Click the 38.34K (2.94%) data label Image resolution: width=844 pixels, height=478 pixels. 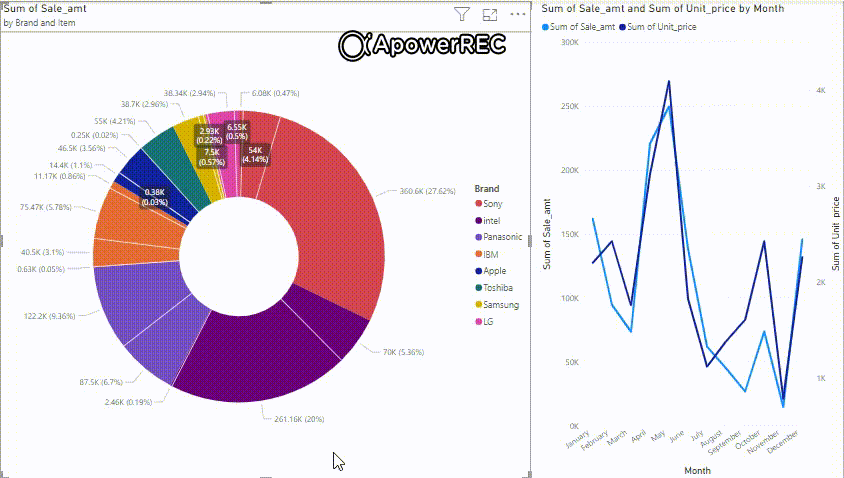[189, 93]
